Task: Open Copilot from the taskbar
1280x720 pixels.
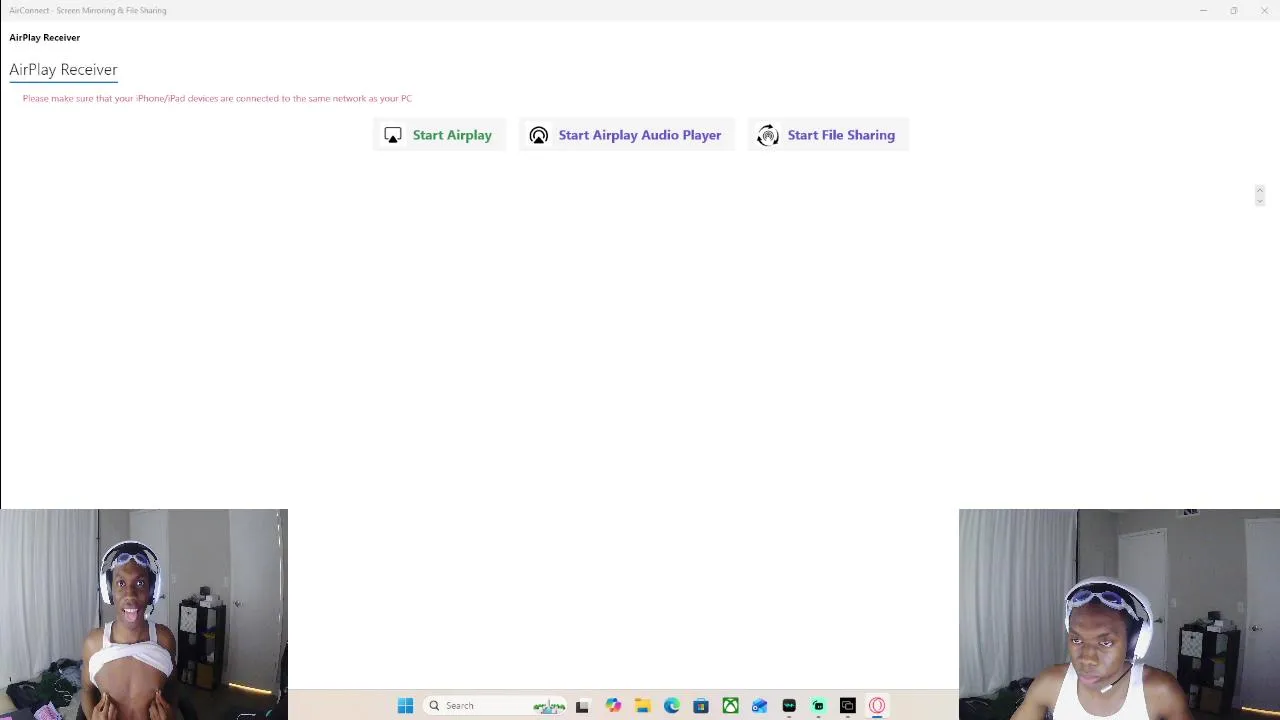Action: point(613,706)
